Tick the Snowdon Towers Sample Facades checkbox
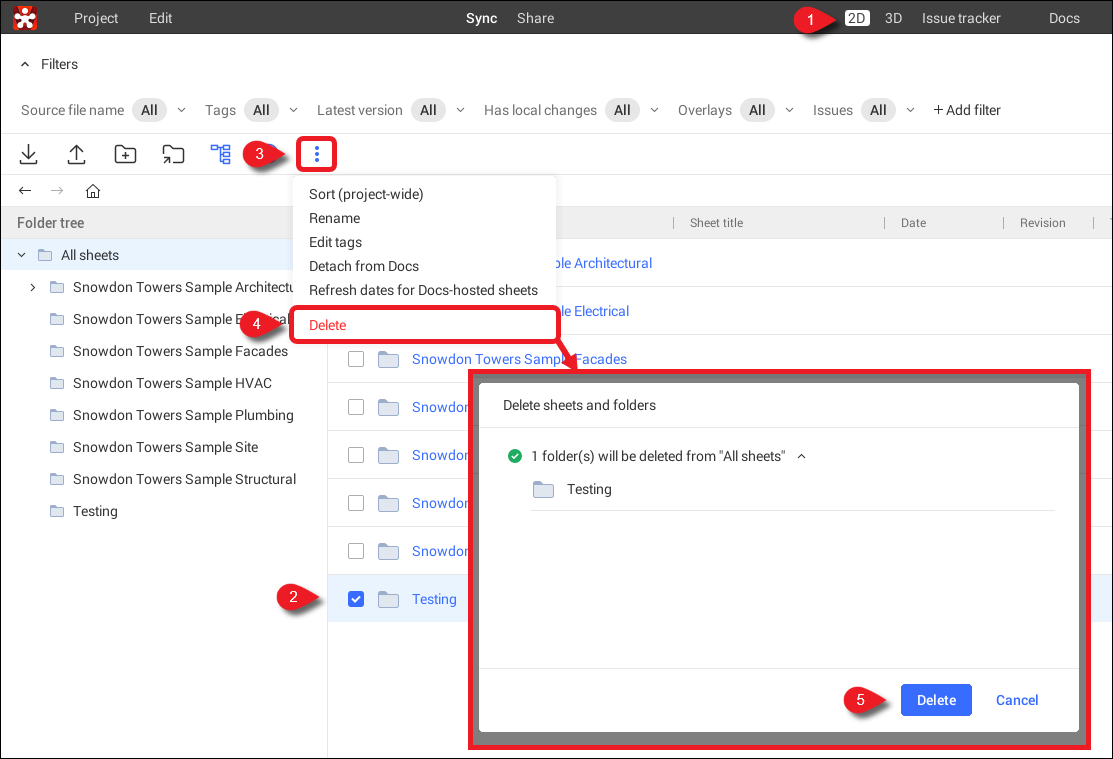Image resolution: width=1113 pixels, height=759 pixels. (x=356, y=359)
